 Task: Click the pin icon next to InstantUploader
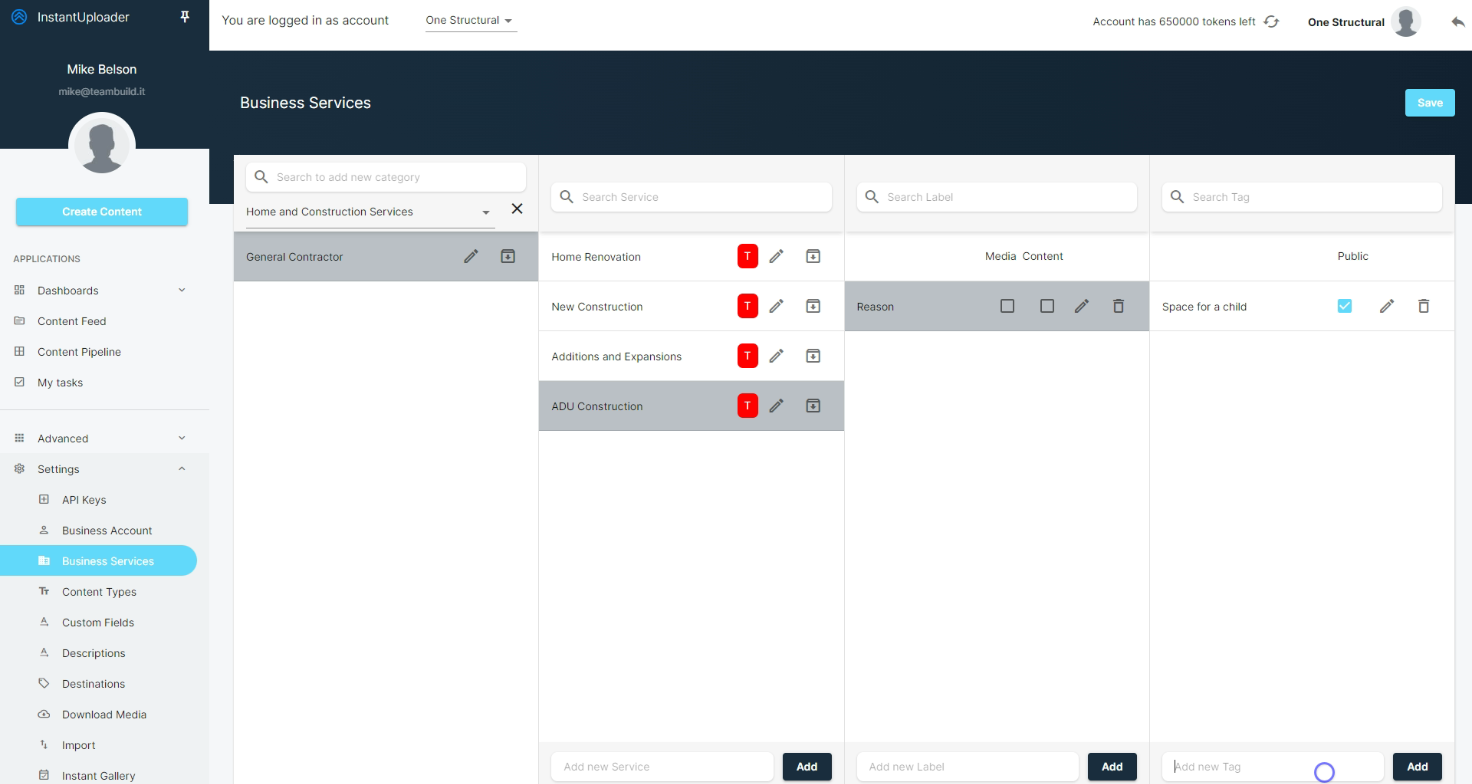tap(184, 17)
